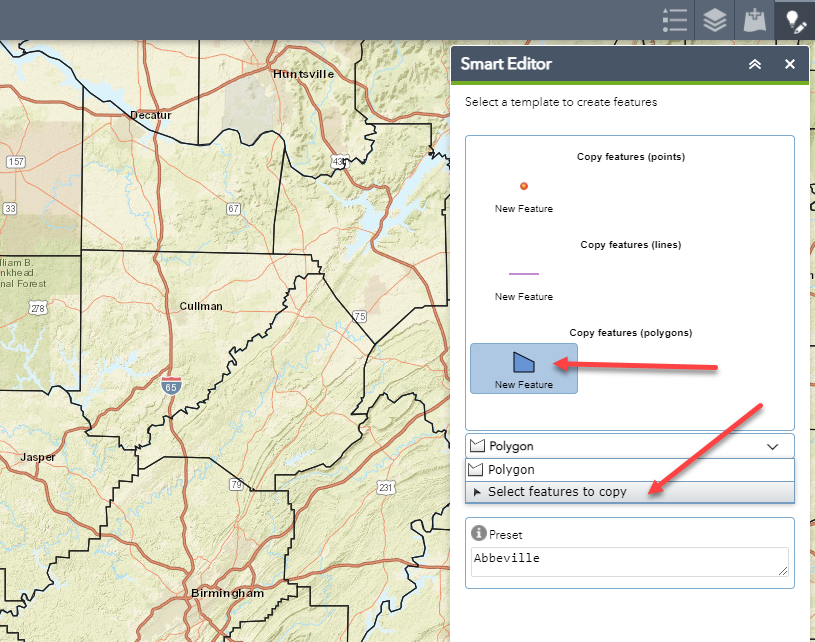Screen dimensions: 815x642
Task: Open the map legend icon
Action: pos(674,20)
